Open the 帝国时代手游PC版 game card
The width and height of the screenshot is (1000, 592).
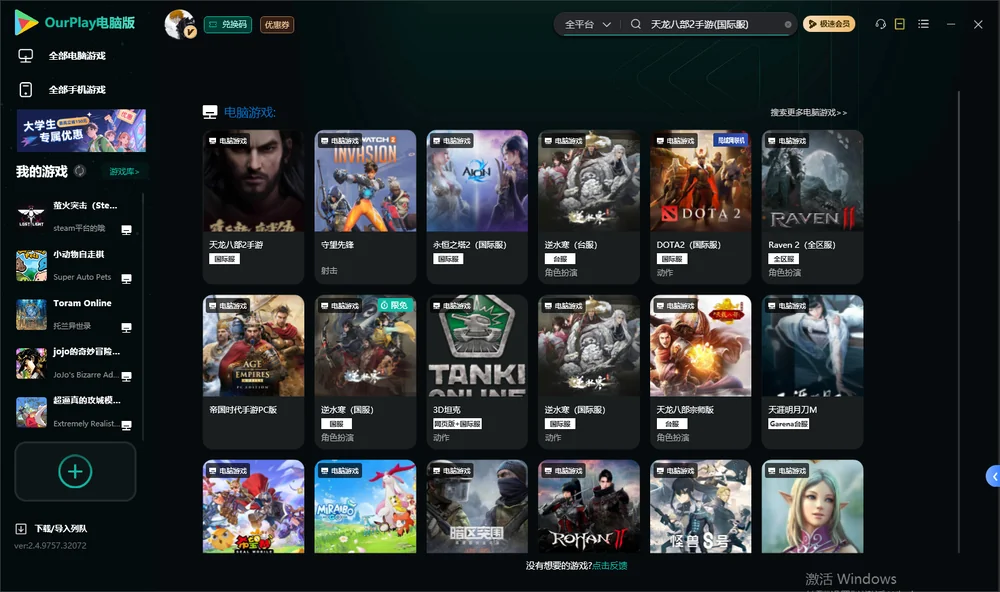253,372
